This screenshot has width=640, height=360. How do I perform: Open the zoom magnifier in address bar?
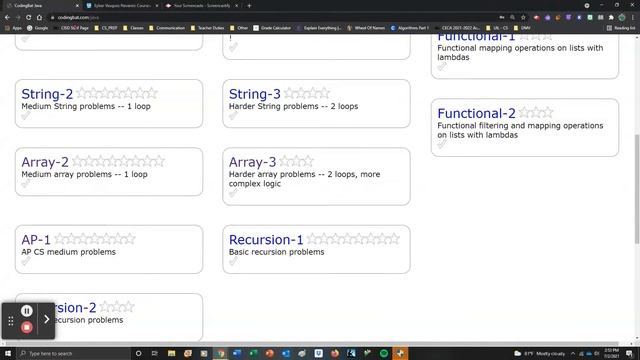point(512,18)
